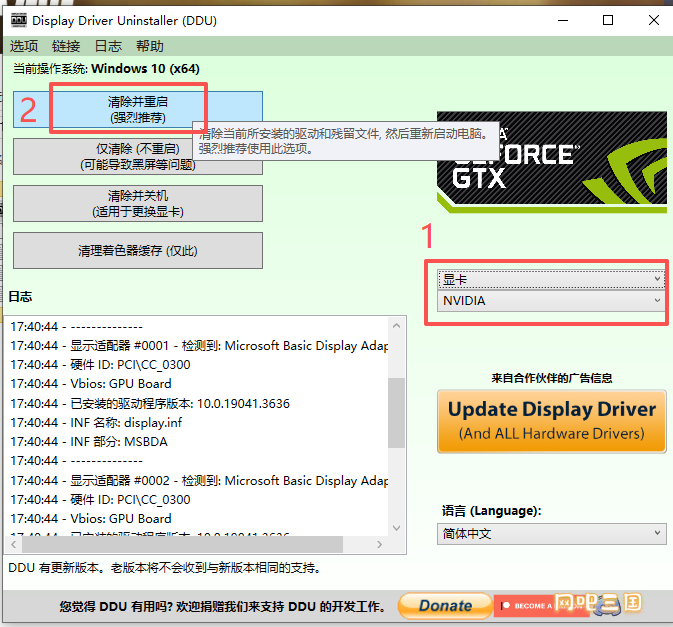Select log line INF 部分: MSBDA
The image size is (673, 627).
89,442
